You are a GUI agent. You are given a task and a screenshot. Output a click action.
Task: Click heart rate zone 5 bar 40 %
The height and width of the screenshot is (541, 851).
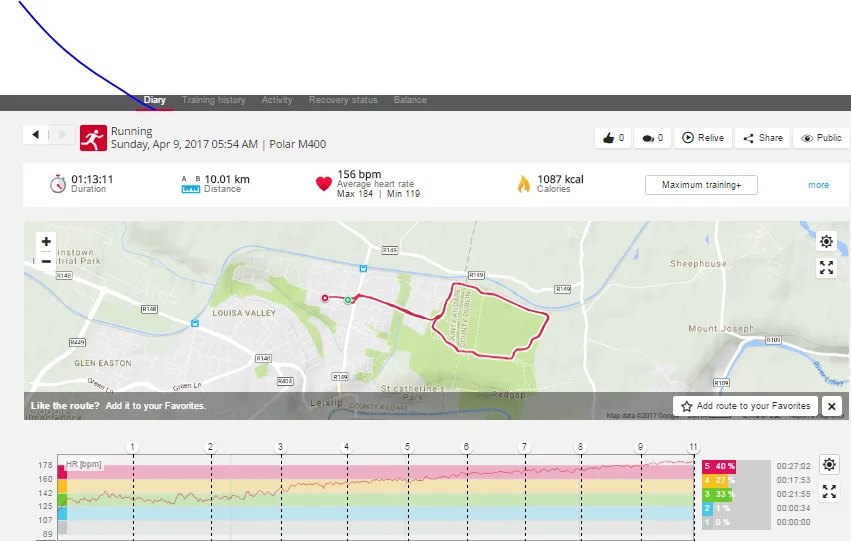pos(719,466)
